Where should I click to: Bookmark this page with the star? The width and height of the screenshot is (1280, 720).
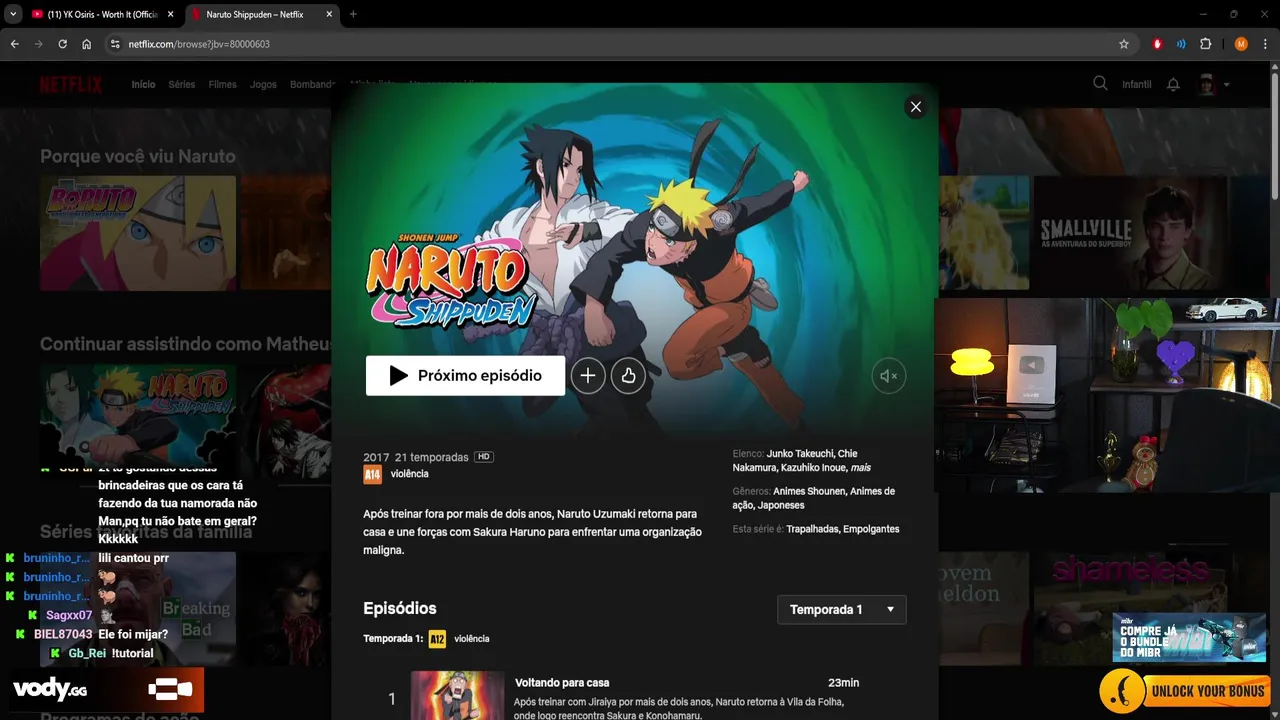pos(1124,44)
